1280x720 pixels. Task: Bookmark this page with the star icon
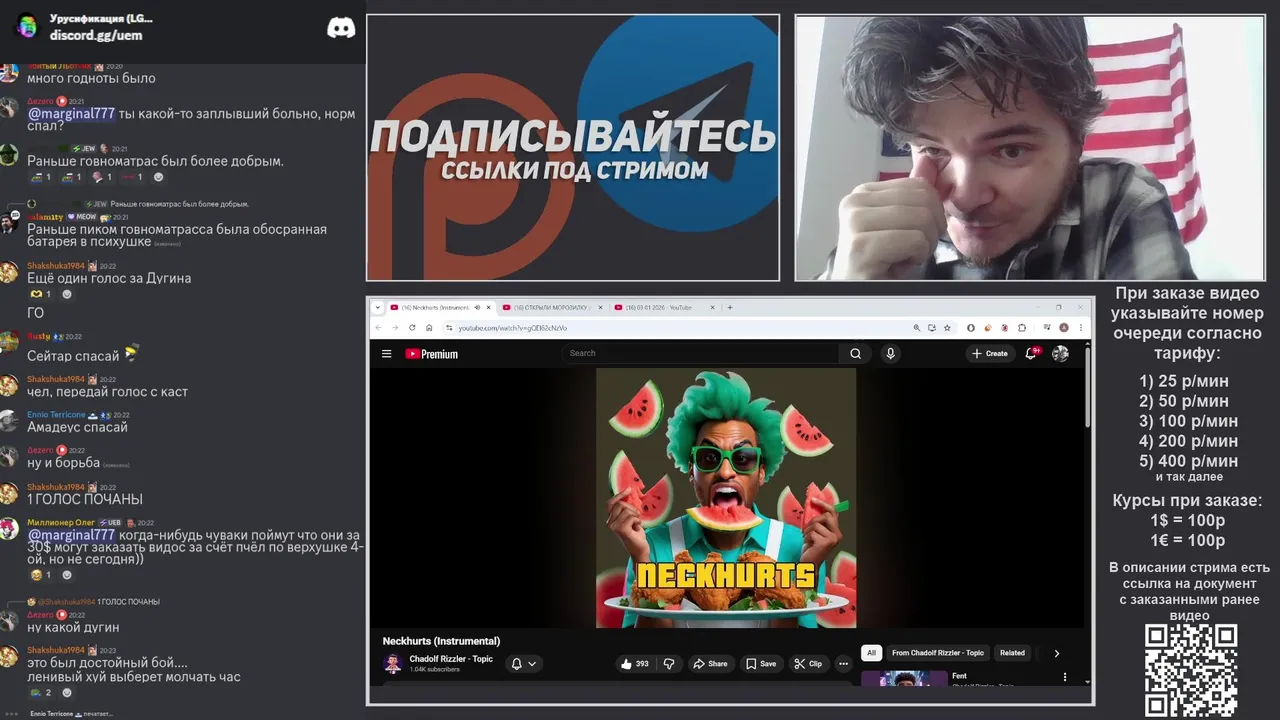tap(947, 328)
